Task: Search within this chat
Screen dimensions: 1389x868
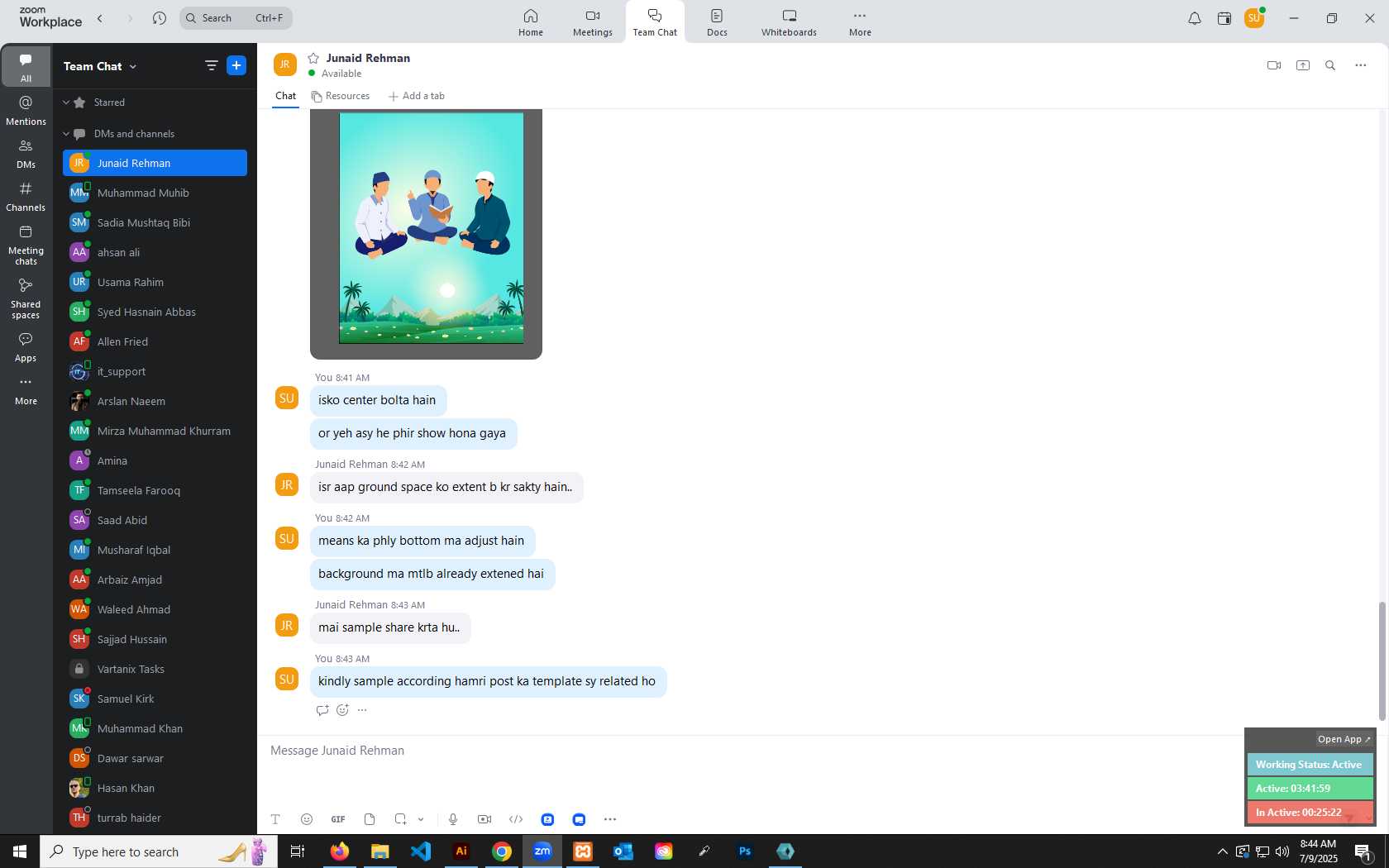Action: pyautogui.click(x=1330, y=65)
